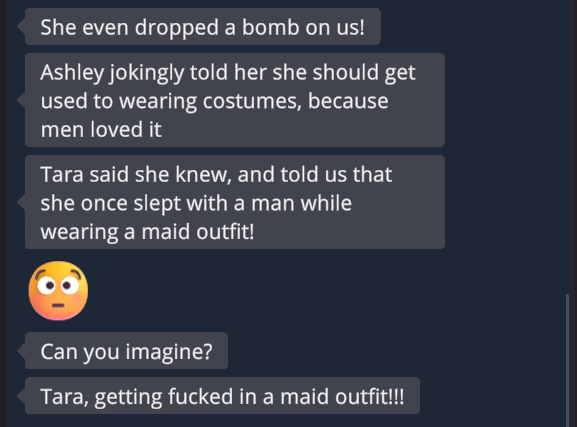Click the bubble tail of "She even dropped" message
Image resolution: width=577 pixels, height=427 pixels.
(x=21, y=27)
